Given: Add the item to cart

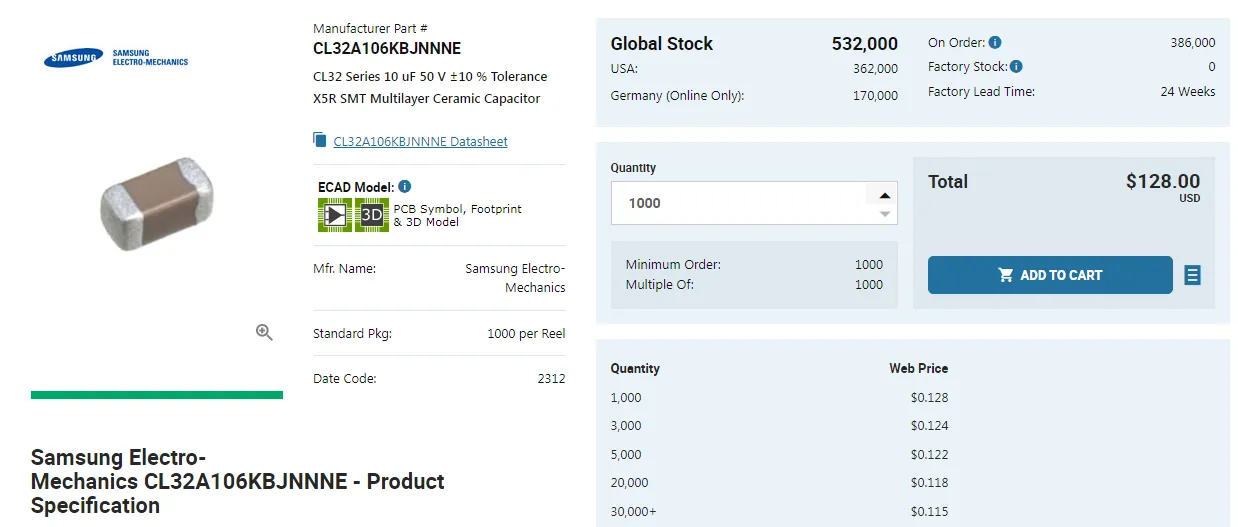Looking at the screenshot, I should [x=1050, y=275].
